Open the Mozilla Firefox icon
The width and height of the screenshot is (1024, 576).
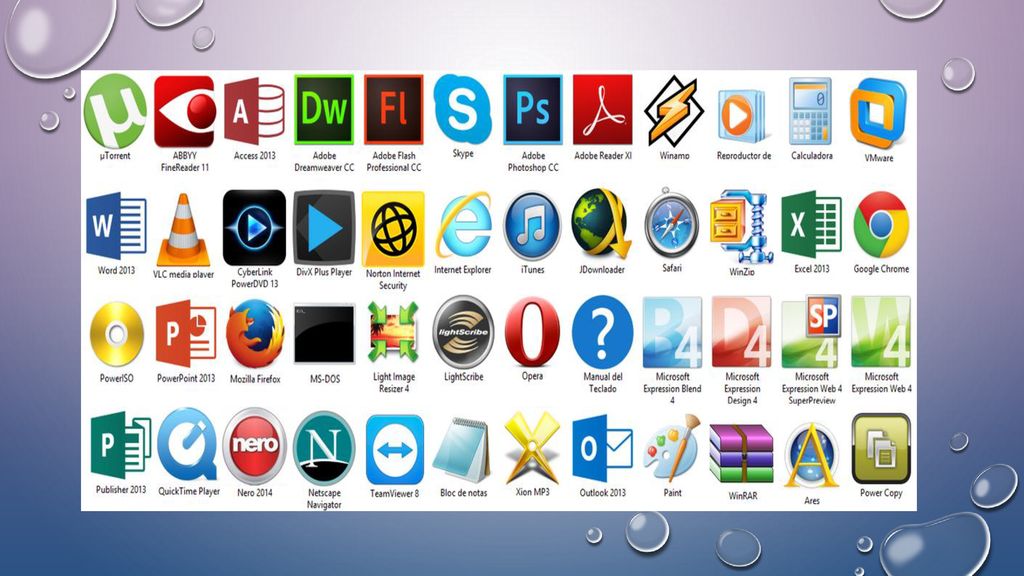[x=255, y=334]
